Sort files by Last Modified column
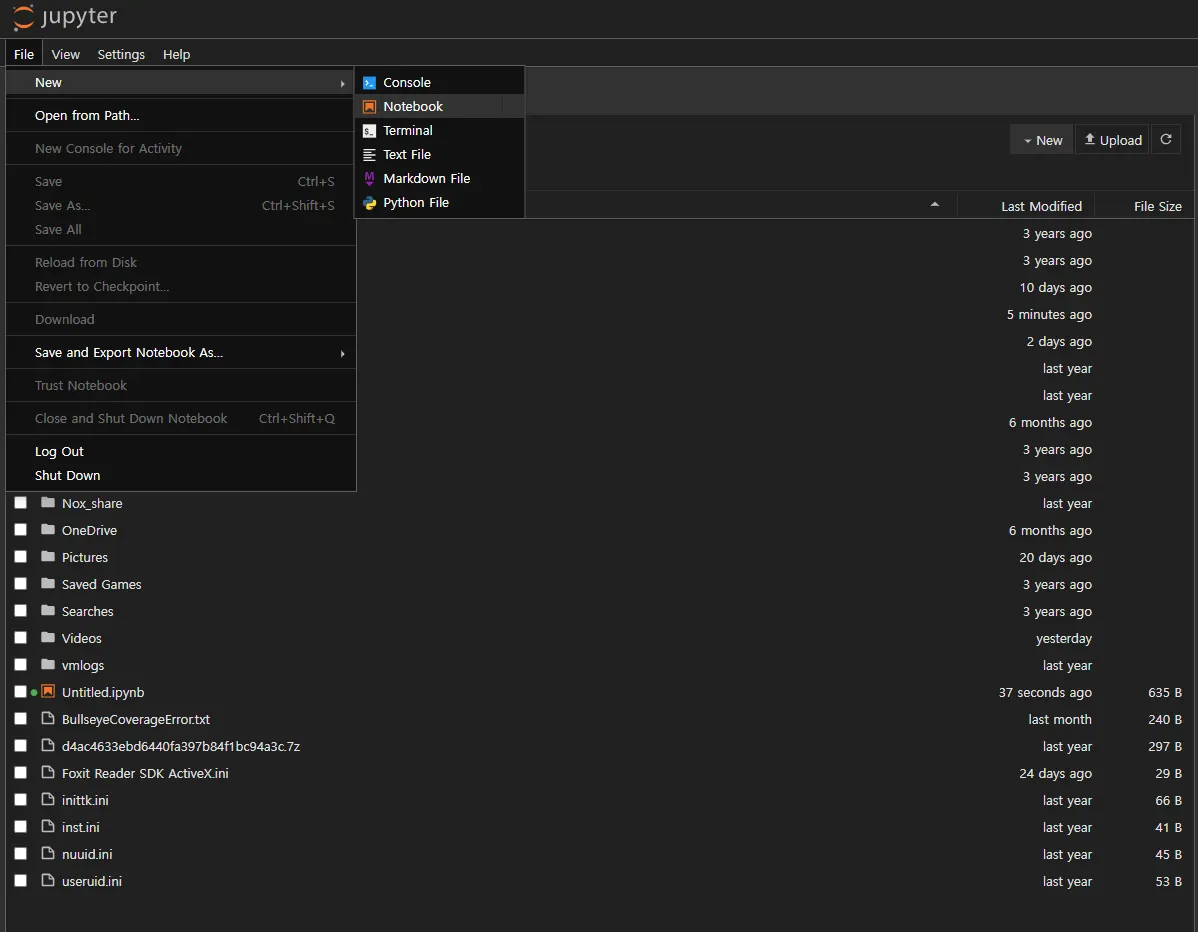 pyautogui.click(x=1041, y=206)
